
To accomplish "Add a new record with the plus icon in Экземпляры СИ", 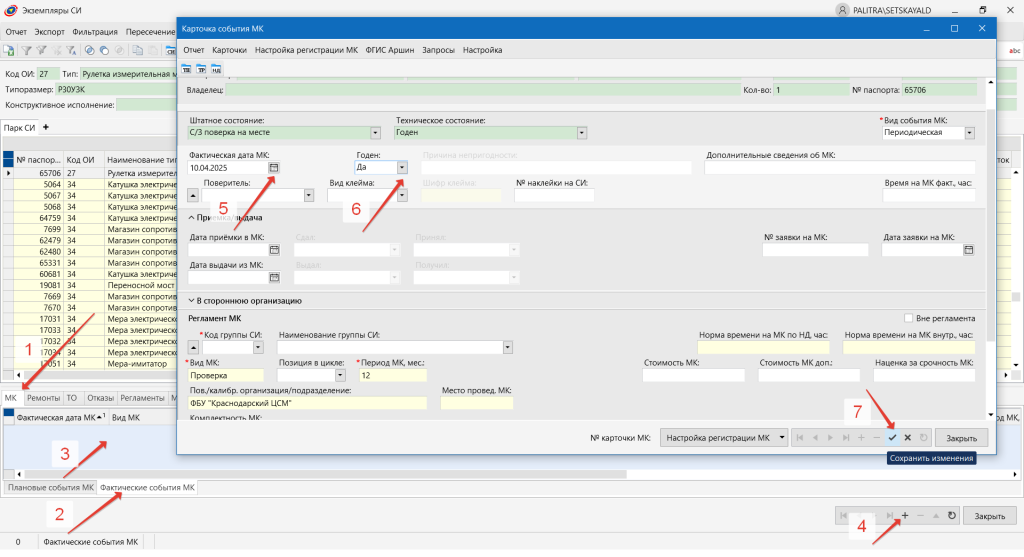I will (x=905, y=516).
